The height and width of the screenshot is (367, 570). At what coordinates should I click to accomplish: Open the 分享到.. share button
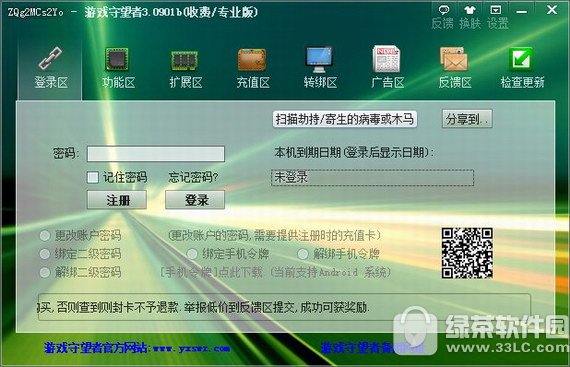coord(467,119)
